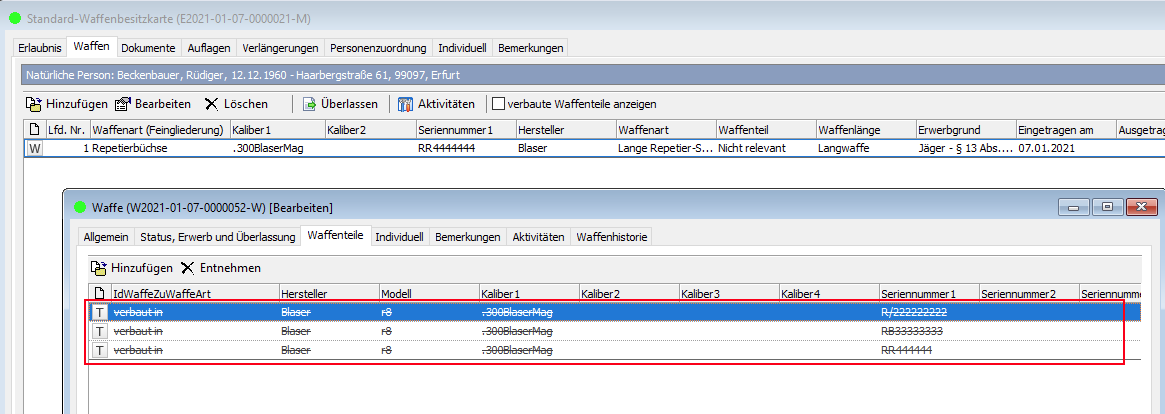The width and height of the screenshot is (1165, 414).
Task: Select the Personenzuordnung tab
Action: click(x=378, y=48)
